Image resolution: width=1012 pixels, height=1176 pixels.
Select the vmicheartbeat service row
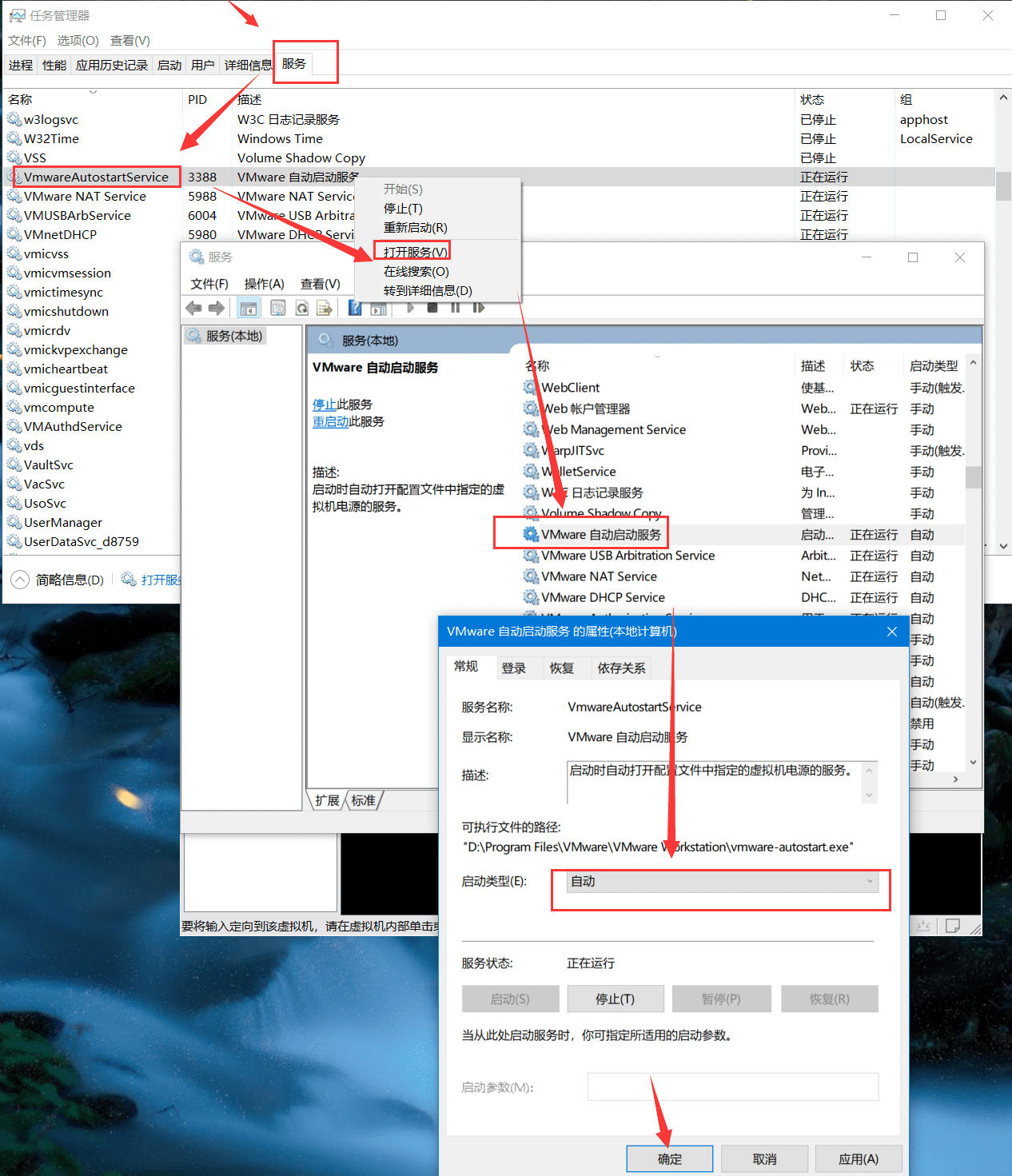coord(93,369)
